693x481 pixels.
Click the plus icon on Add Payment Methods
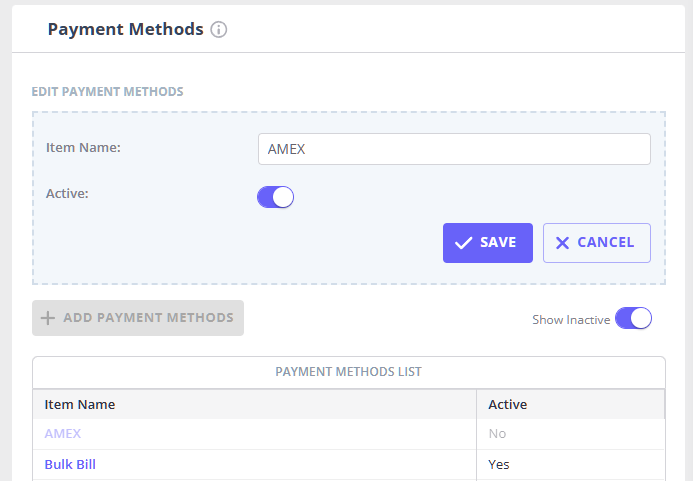(x=47, y=318)
